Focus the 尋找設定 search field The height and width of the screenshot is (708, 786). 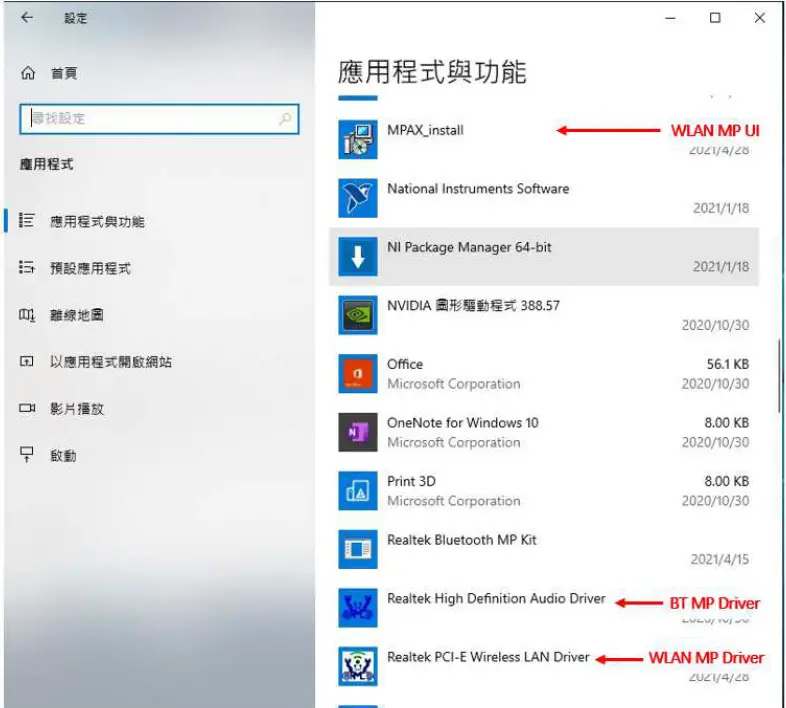click(x=159, y=119)
